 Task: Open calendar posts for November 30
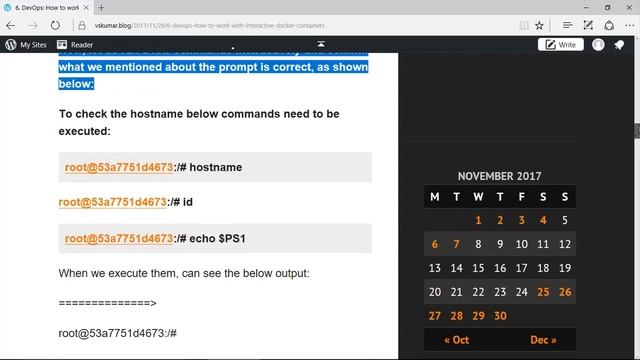500,316
